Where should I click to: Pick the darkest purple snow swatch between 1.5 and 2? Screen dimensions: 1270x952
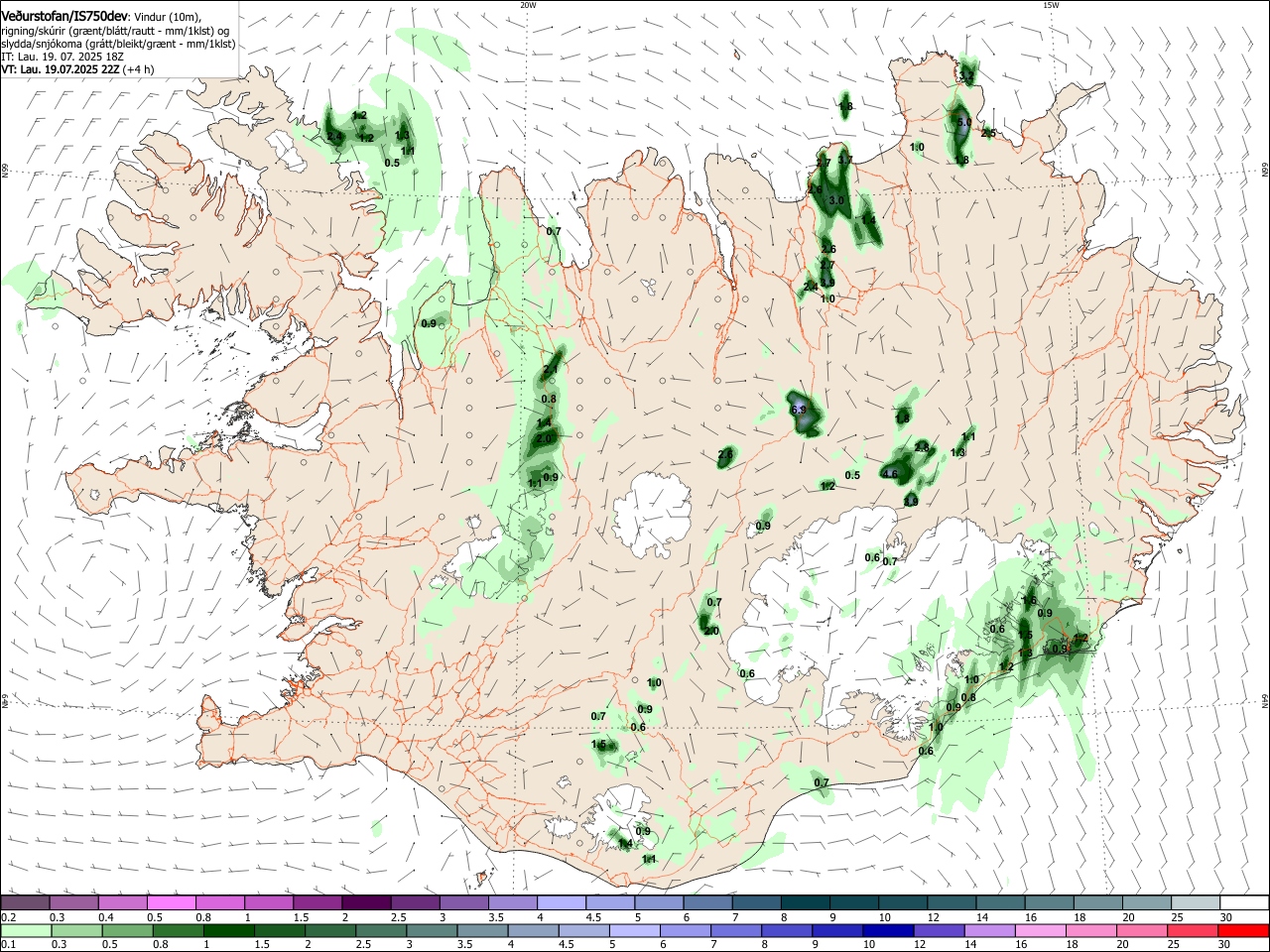coord(365,903)
